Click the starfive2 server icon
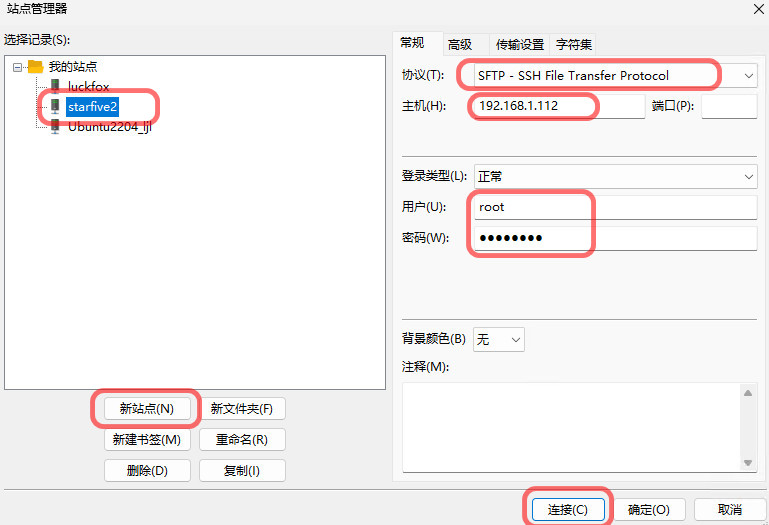769x525 pixels. point(55,106)
